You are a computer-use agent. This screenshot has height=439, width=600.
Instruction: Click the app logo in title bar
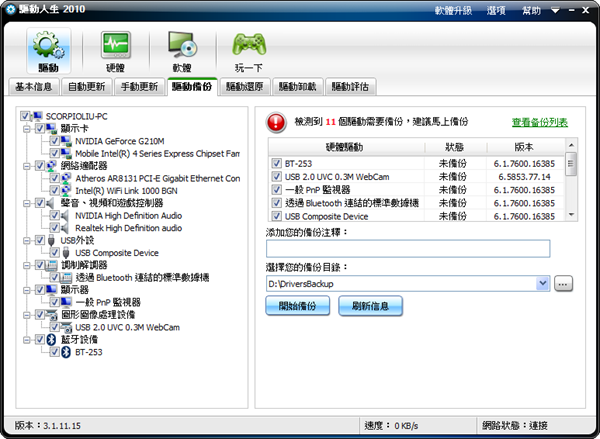click(10, 10)
